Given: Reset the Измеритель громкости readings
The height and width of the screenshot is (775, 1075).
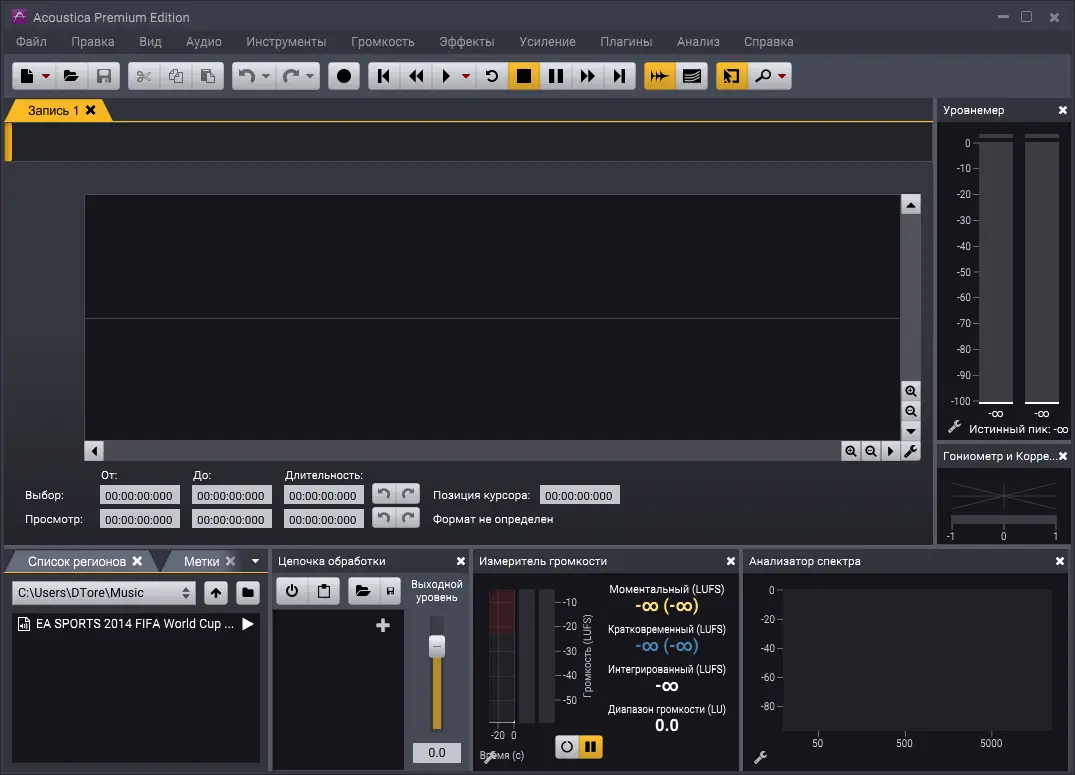Looking at the screenshot, I should pos(566,746).
